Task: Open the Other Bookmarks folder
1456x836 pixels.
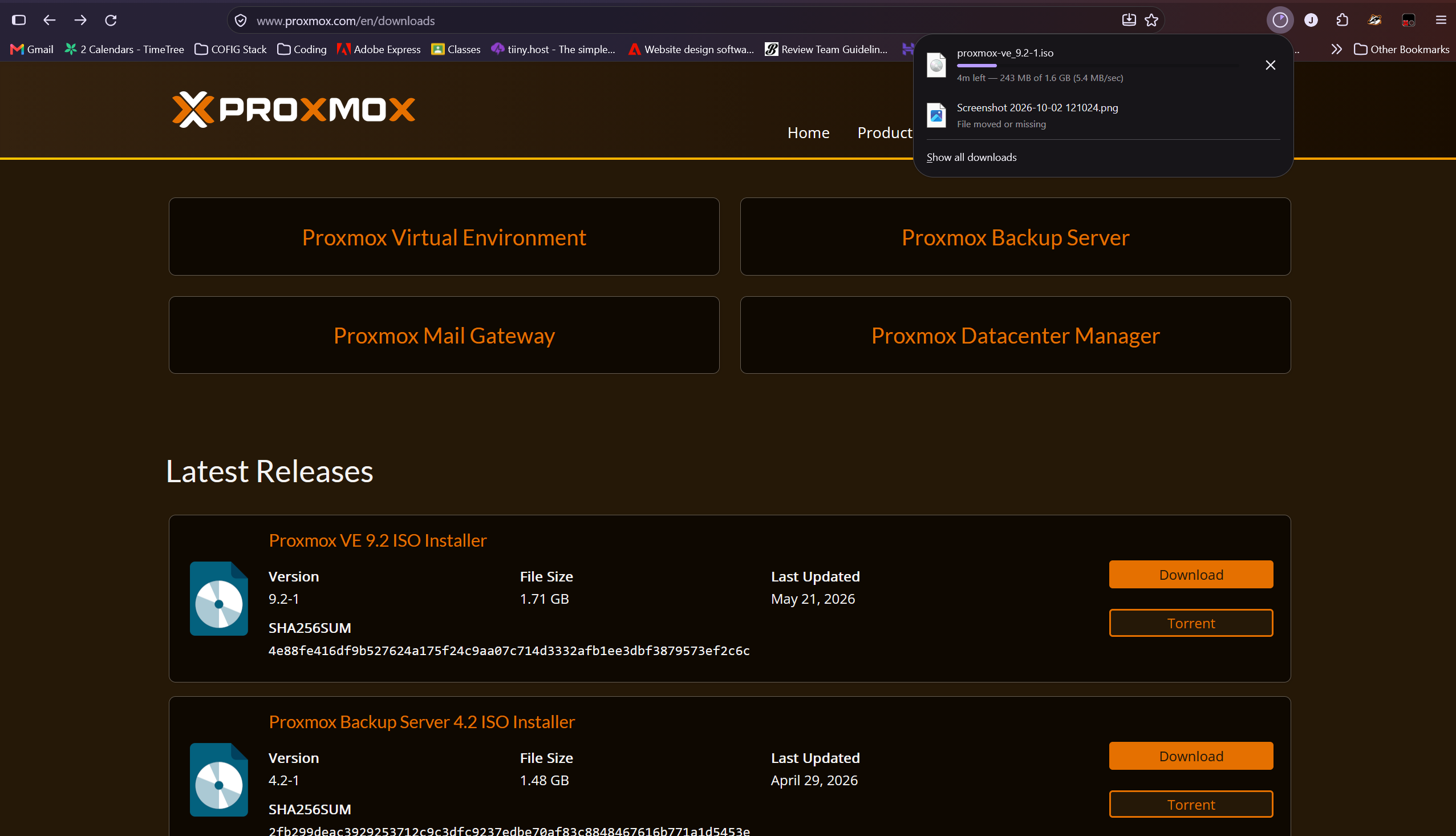Action: click(1401, 50)
